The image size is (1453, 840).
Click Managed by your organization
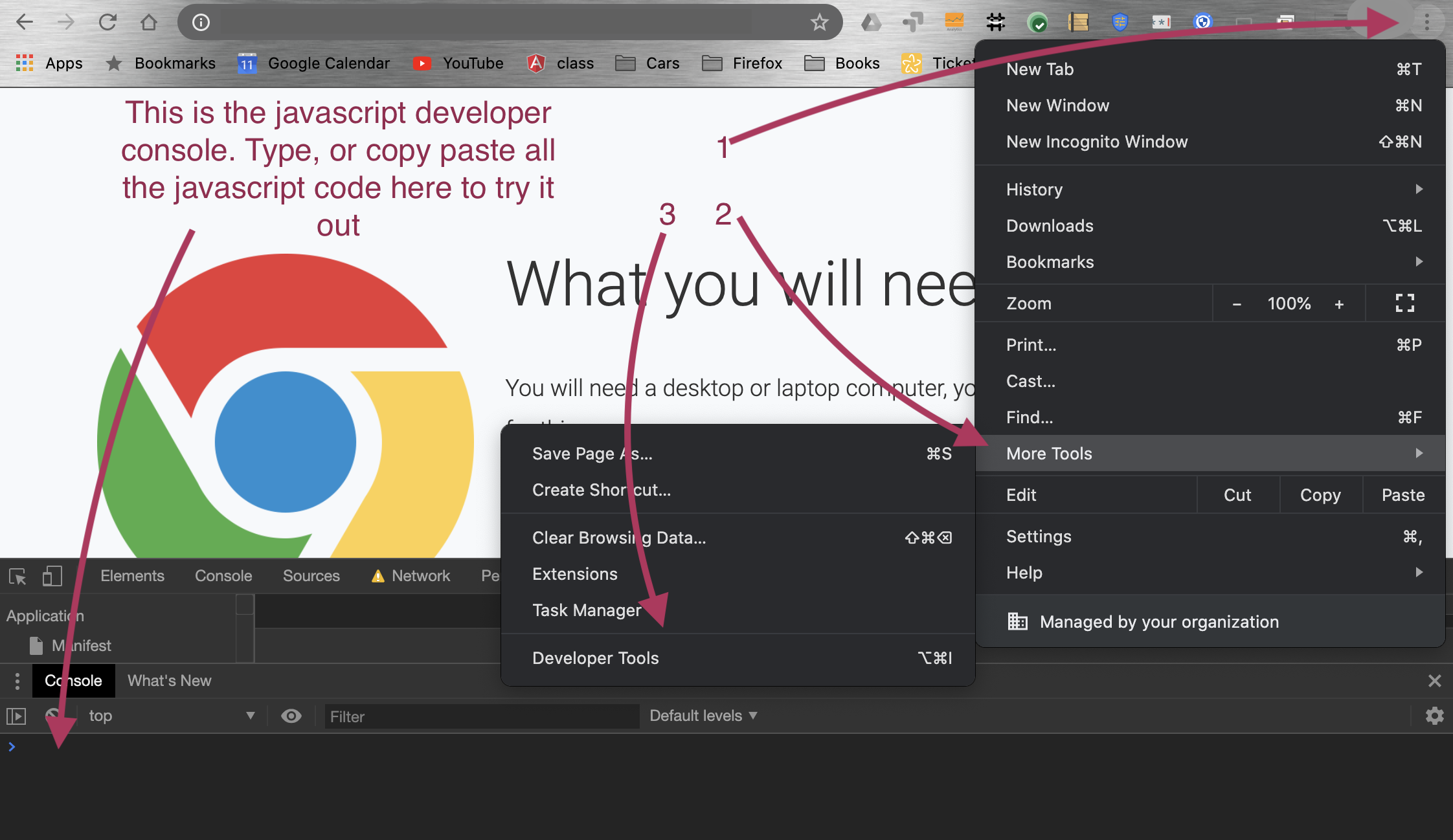[x=1210, y=622]
